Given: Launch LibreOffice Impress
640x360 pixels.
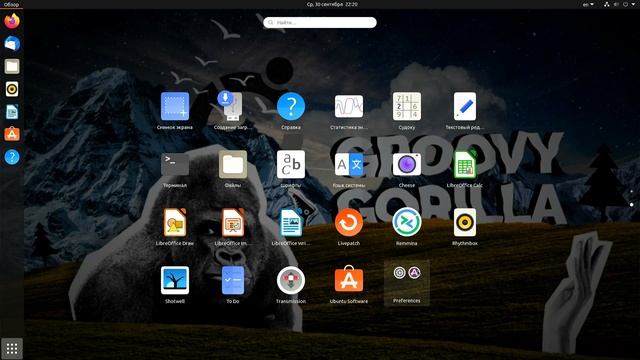Looking at the screenshot, I should point(233,226).
